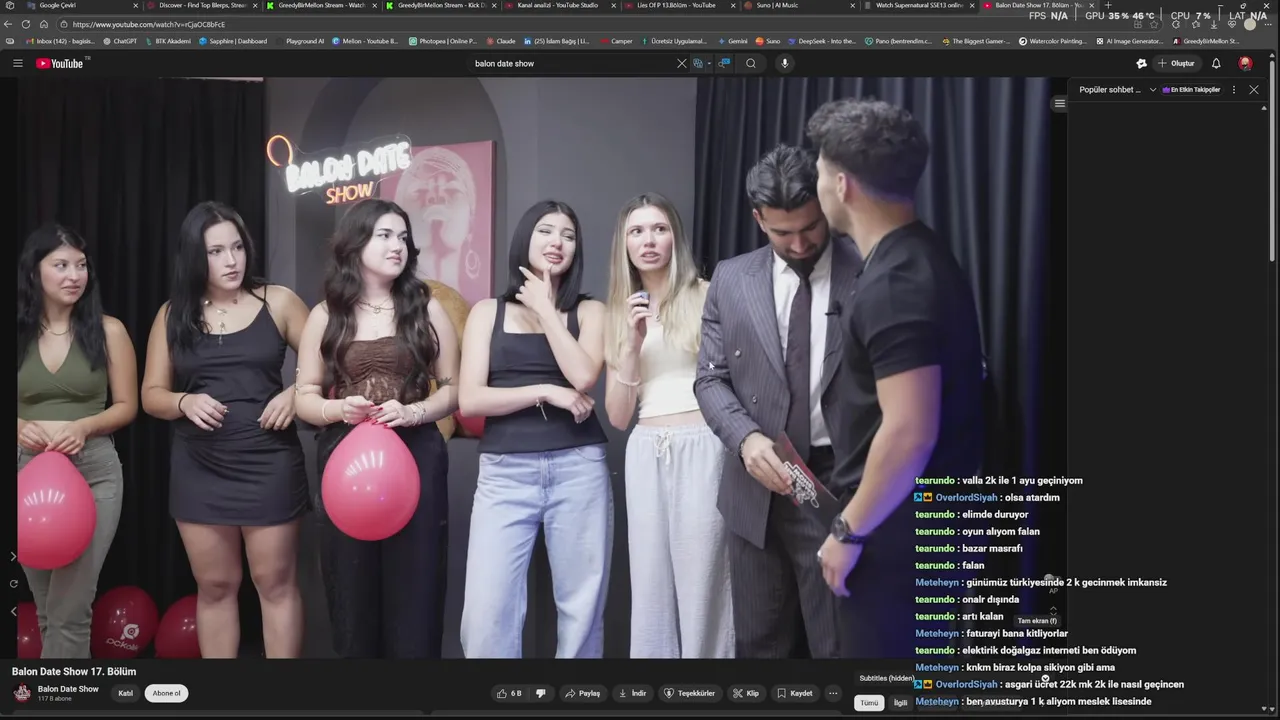Open the Photopea bookmark
Viewport: 1280px width, 720px height.
443,41
